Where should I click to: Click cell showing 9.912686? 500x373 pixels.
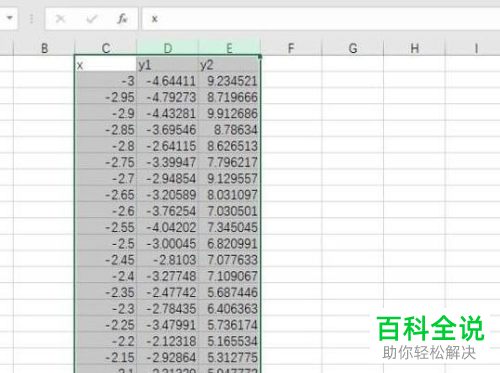click(229, 113)
